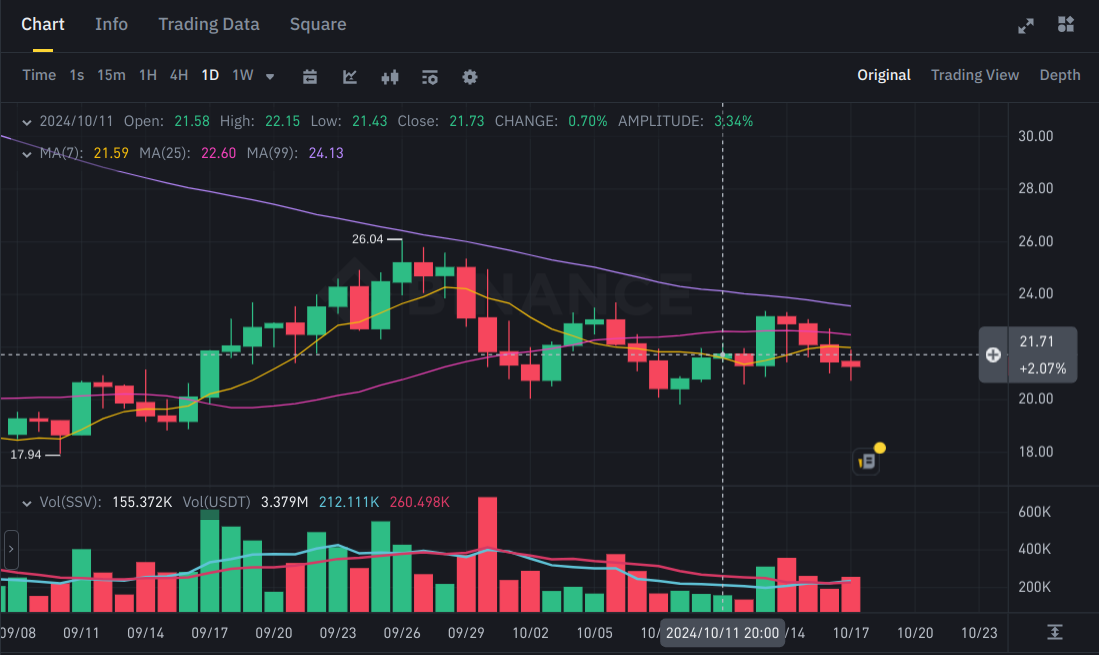The image size is (1099, 655).
Task: Switch to Depth chart view
Action: point(1060,75)
